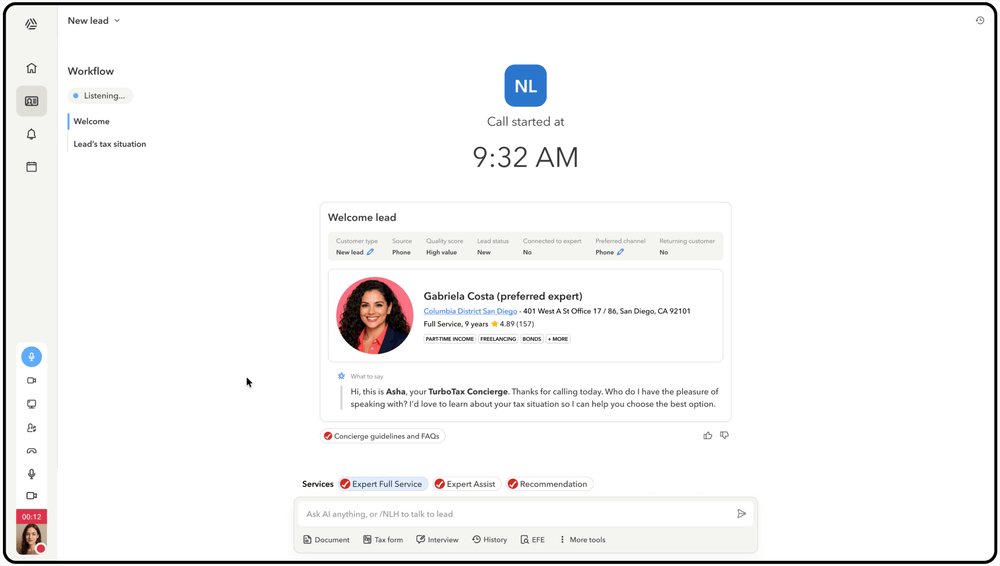The width and height of the screenshot is (1000, 566).
Task: Give thumbs down on suggestion
Action: [724, 435]
